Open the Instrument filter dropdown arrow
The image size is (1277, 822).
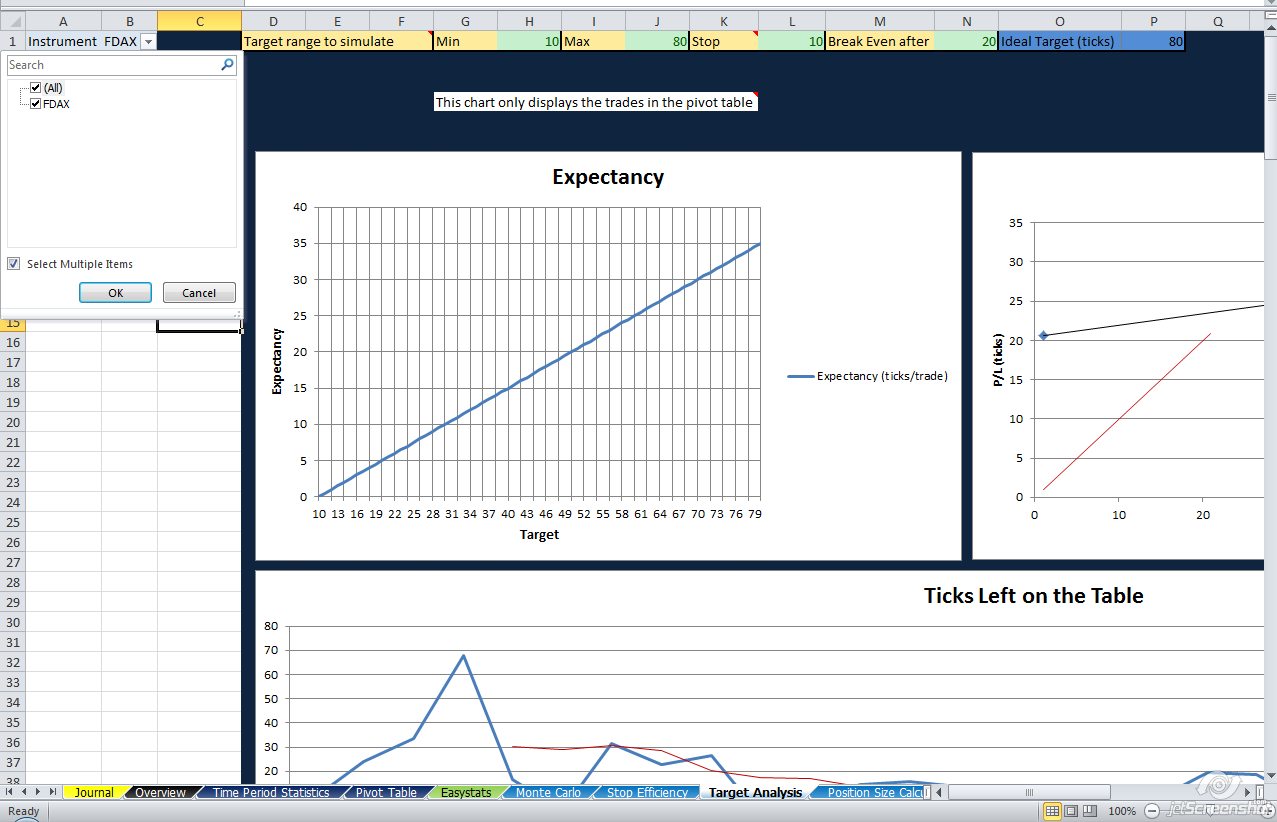pyautogui.click(x=148, y=41)
